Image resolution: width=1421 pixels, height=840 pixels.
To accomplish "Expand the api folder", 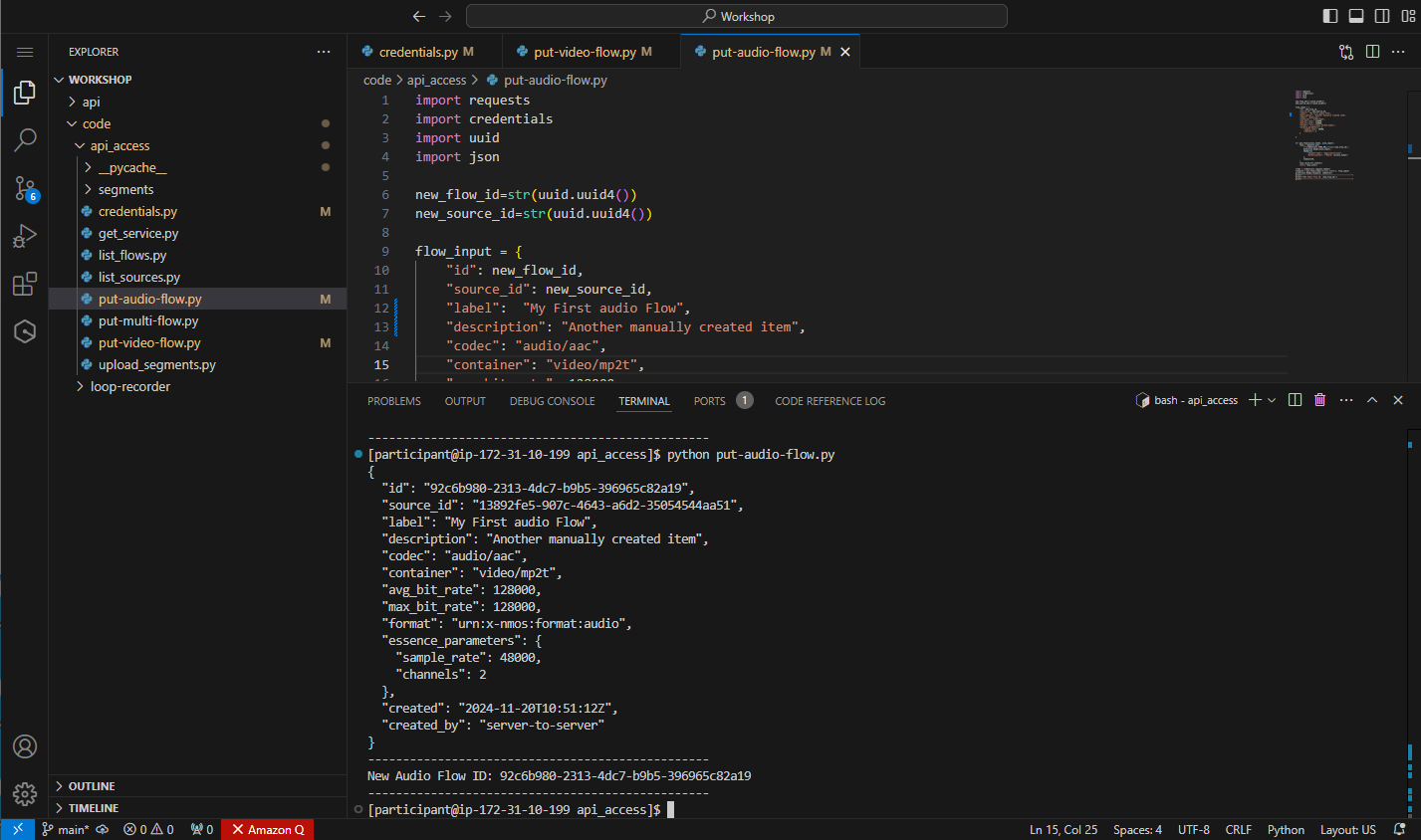I will 198,102.
